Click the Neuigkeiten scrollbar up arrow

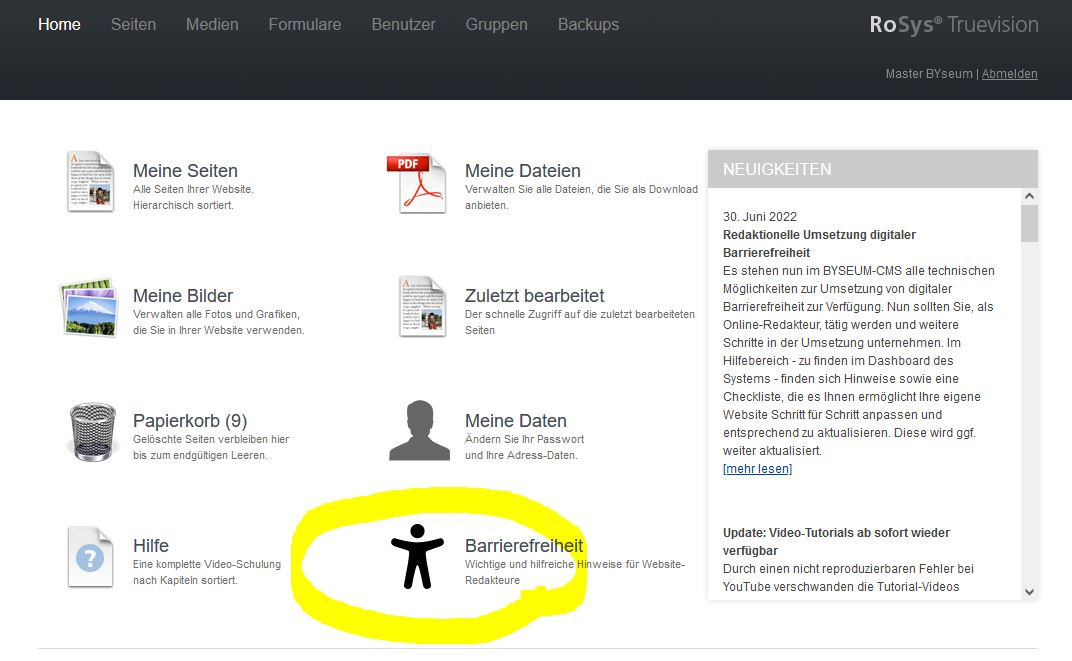[x=1029, y=197]
